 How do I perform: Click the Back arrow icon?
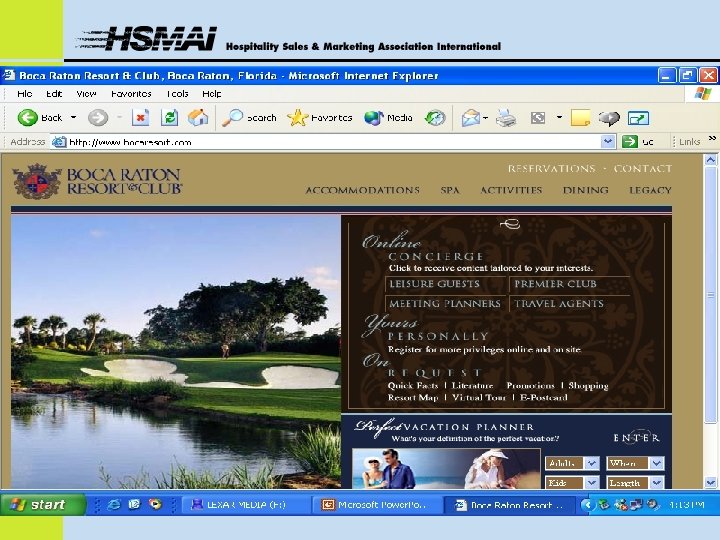click(28, 118)
